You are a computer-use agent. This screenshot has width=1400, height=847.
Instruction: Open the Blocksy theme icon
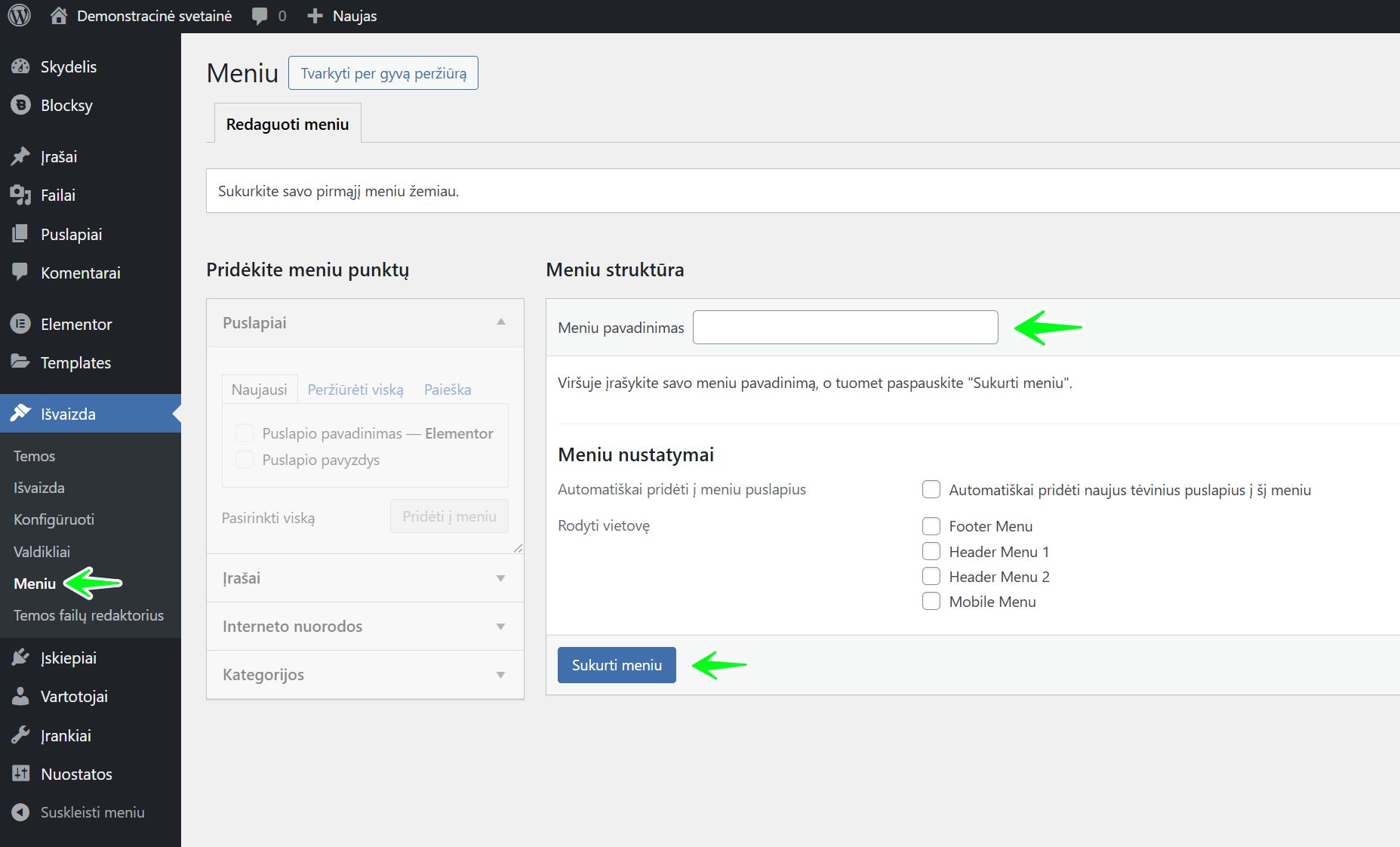tap(20, 105)
